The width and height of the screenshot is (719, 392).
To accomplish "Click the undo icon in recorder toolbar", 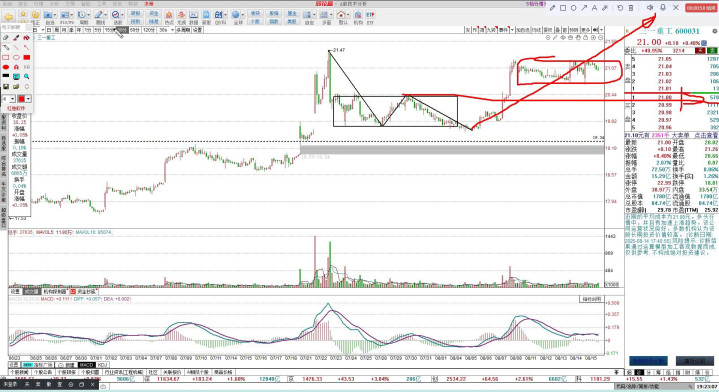I will tap(620, 8).
